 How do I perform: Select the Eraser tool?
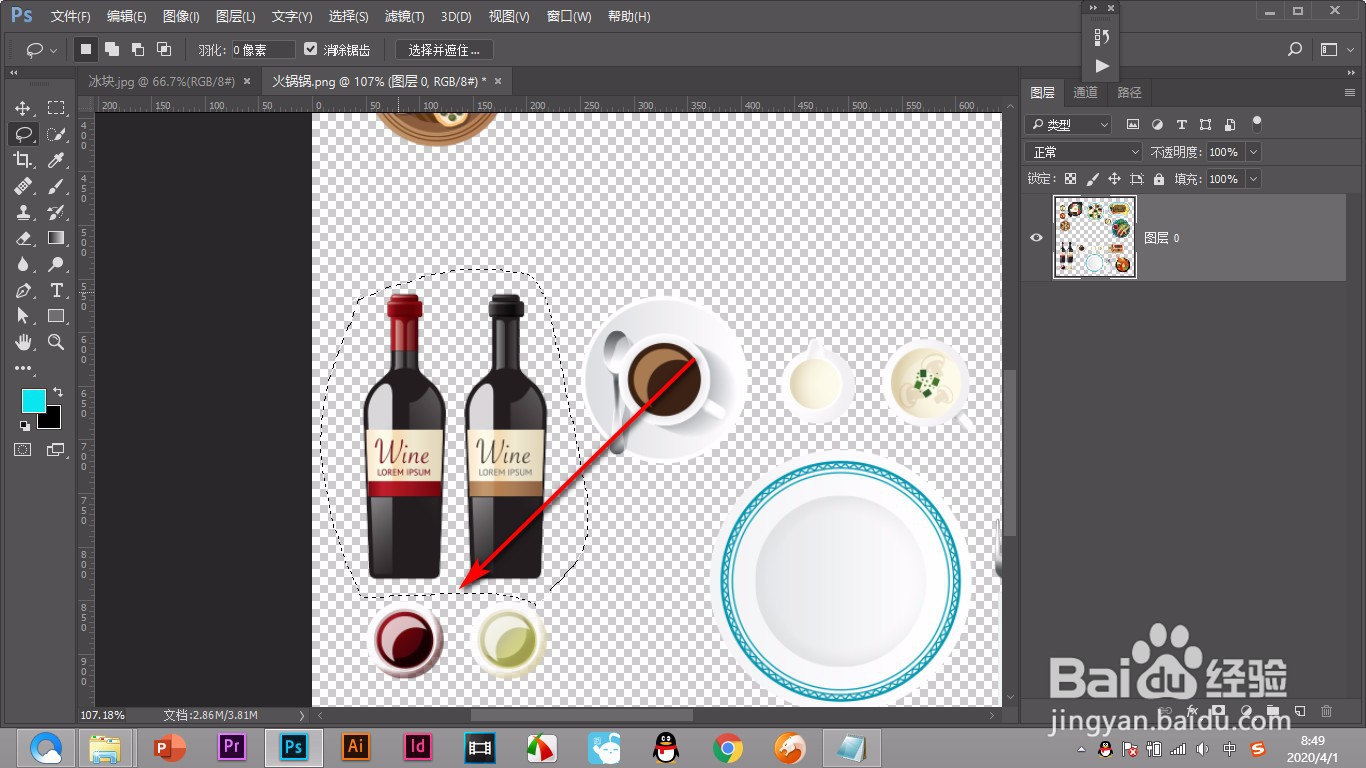click(23, 238)
